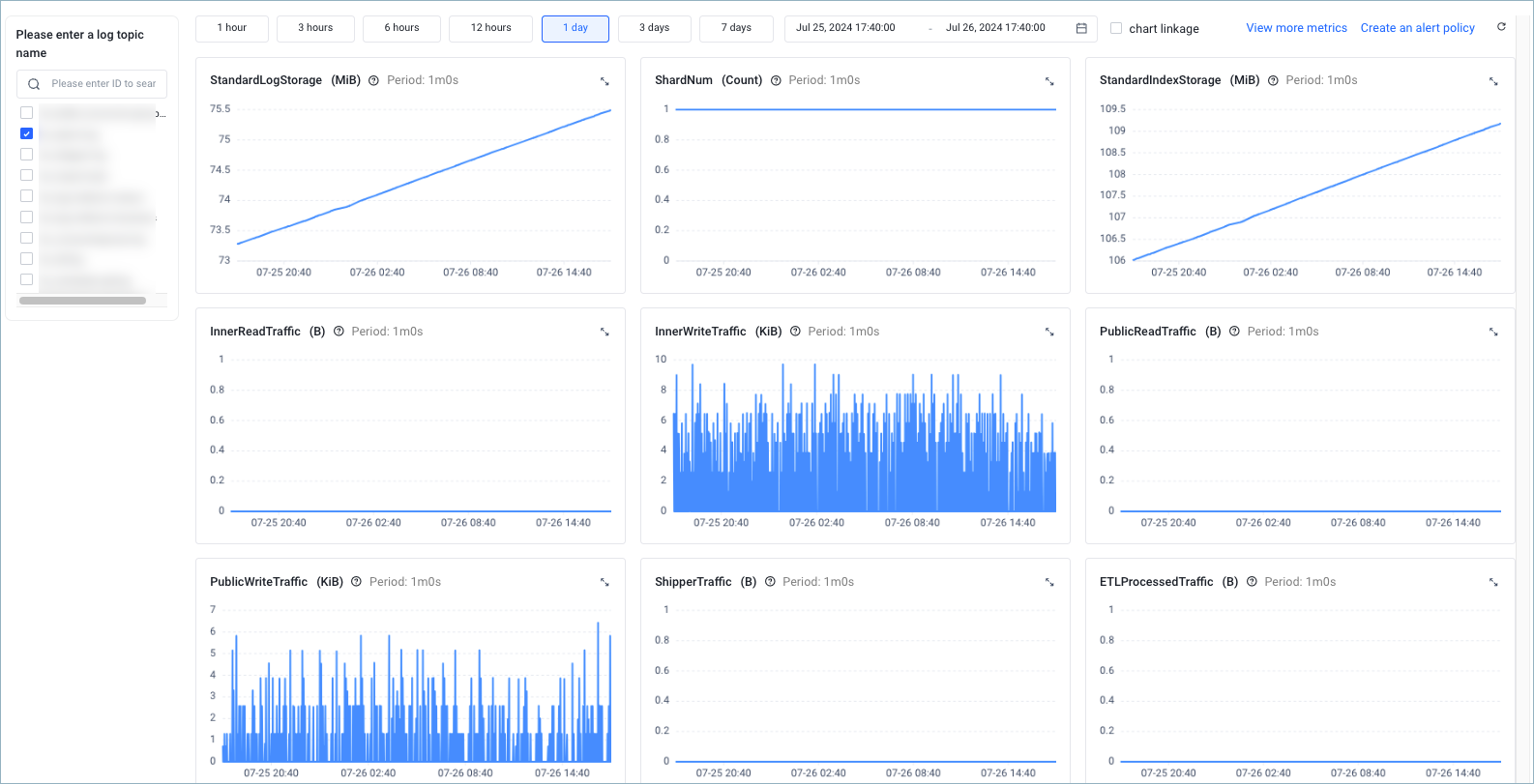The height and width of the screenshot is (784, 1534).
Task: Expand the PublicWriteTraffic chart to fullscreen
Action: tap(605, 582)
